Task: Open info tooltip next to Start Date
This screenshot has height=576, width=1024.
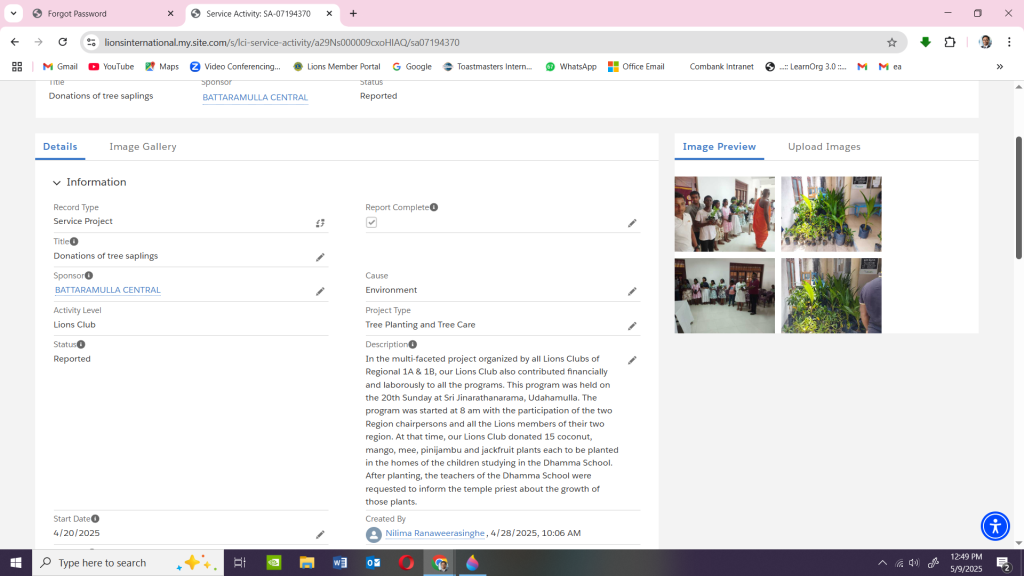Action: click(95, 519)
